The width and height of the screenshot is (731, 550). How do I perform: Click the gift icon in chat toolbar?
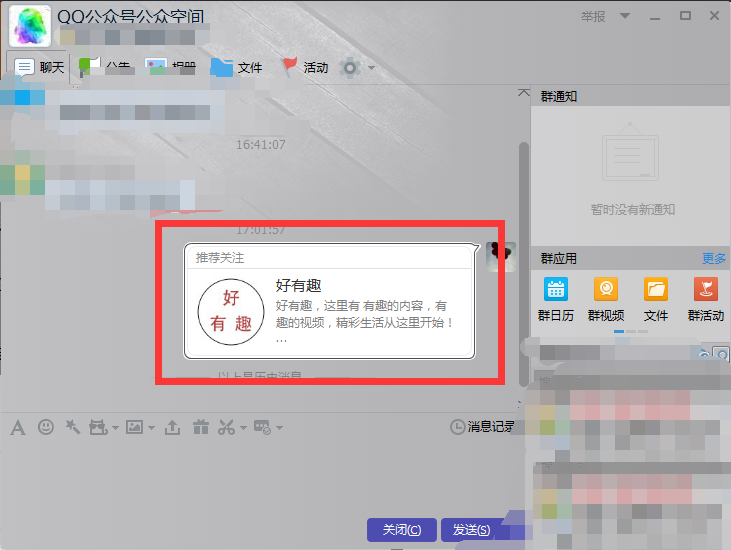(201, 426)
